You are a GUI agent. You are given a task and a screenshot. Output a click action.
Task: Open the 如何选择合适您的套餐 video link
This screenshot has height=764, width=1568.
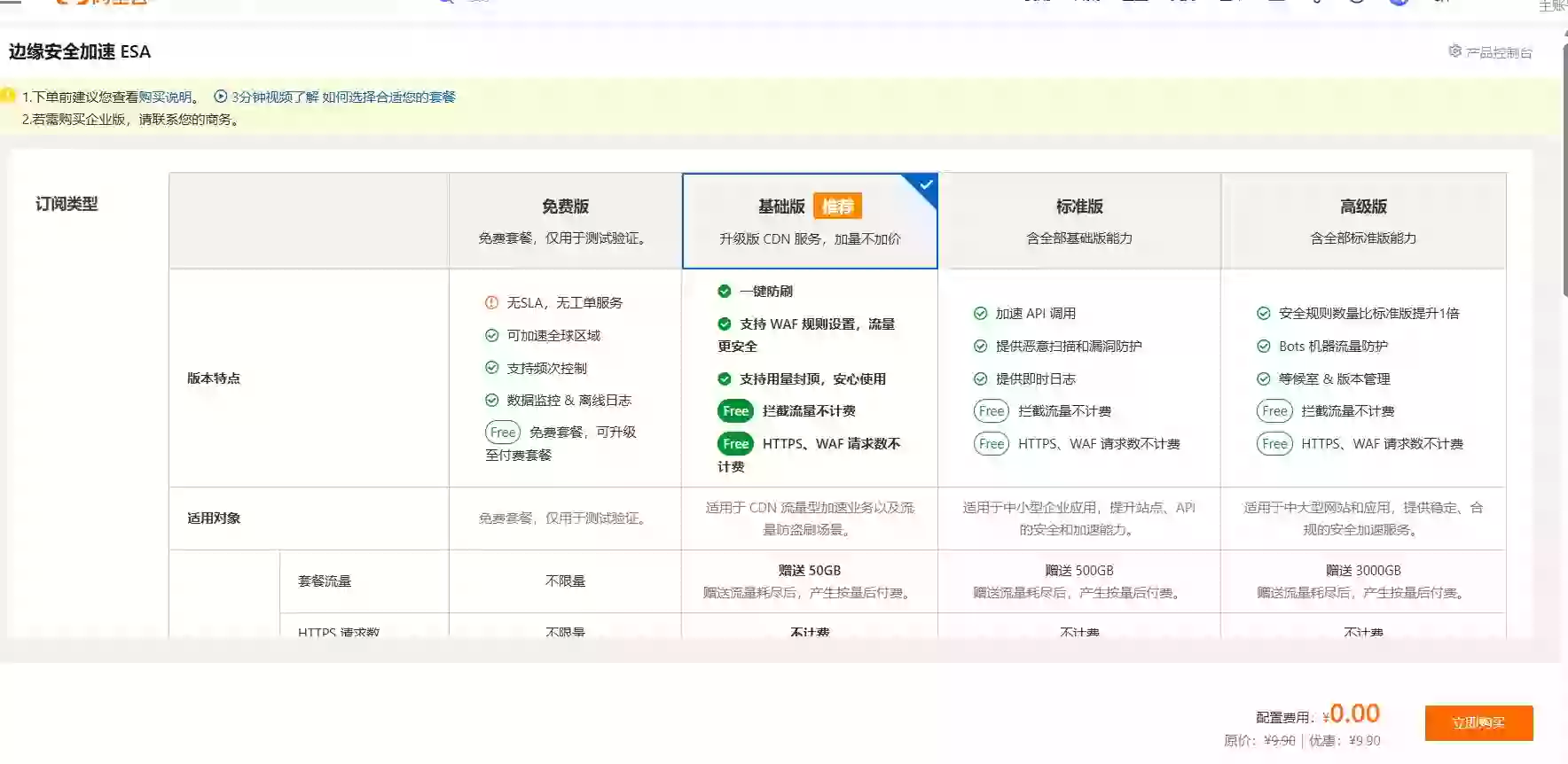point(388,97)
